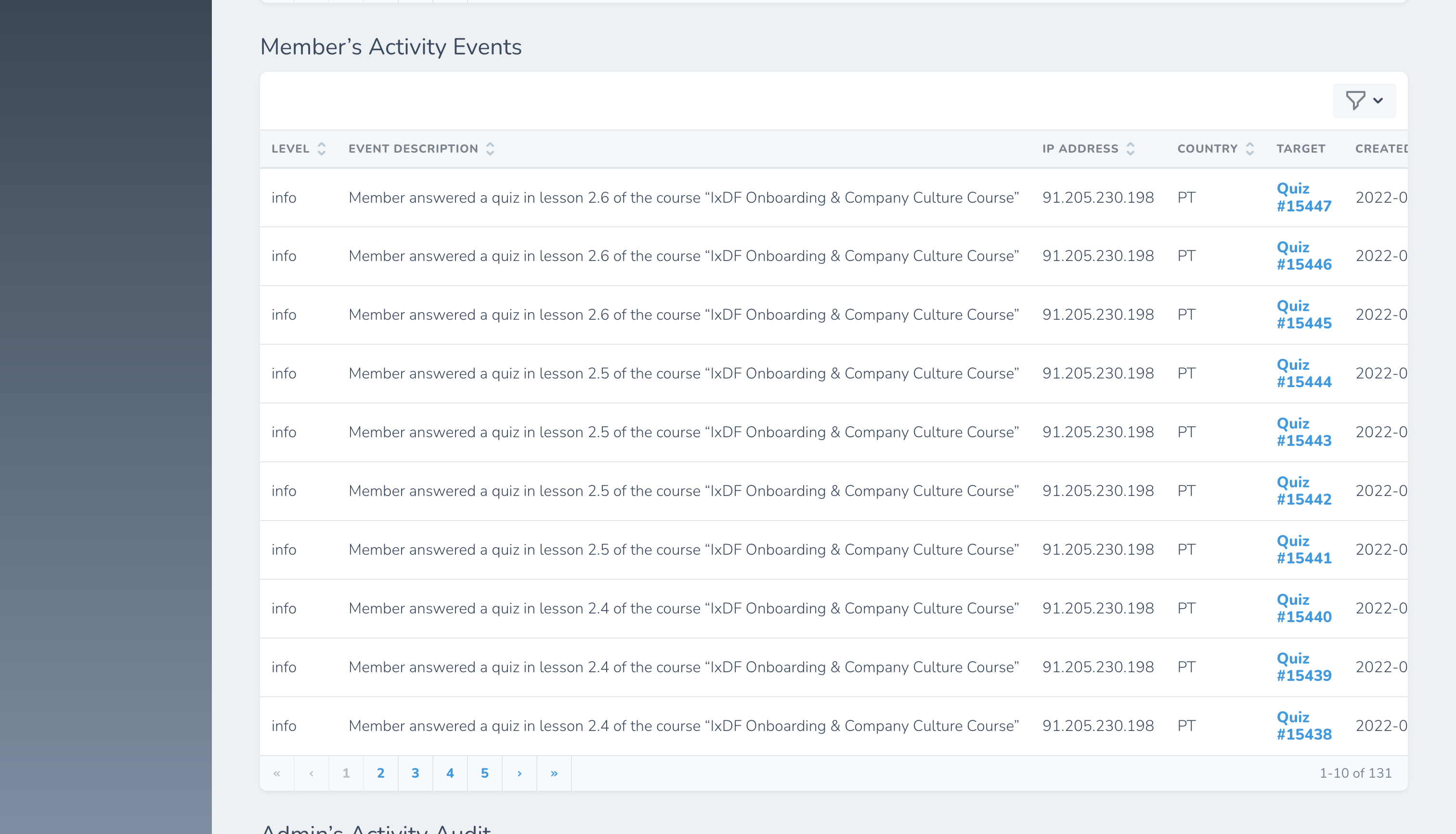Sort by Country column arrows

1250,149
